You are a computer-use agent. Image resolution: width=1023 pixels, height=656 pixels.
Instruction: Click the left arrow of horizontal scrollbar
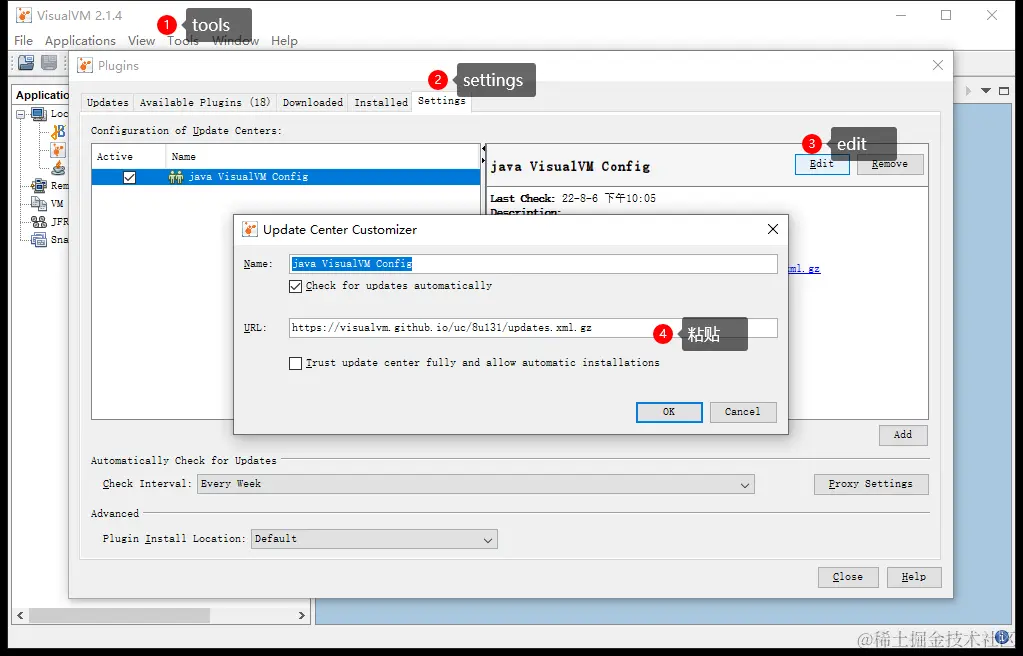coord(20,615)
